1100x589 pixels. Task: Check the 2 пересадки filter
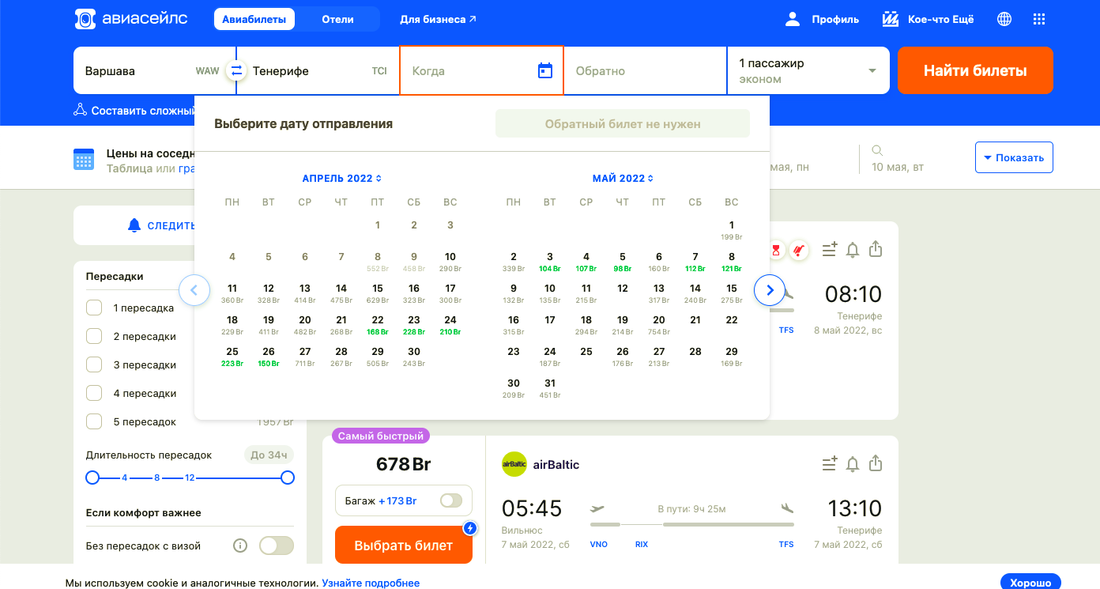pos(94,337)
